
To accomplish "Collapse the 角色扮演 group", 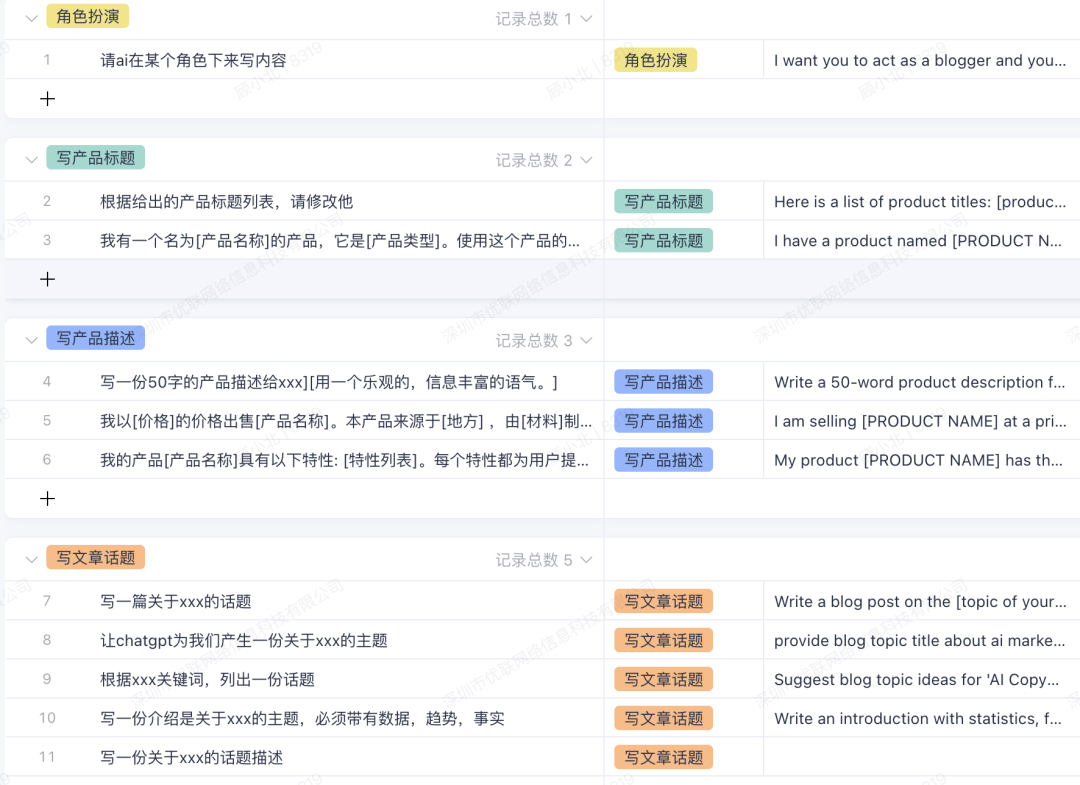I will point(30,18).
